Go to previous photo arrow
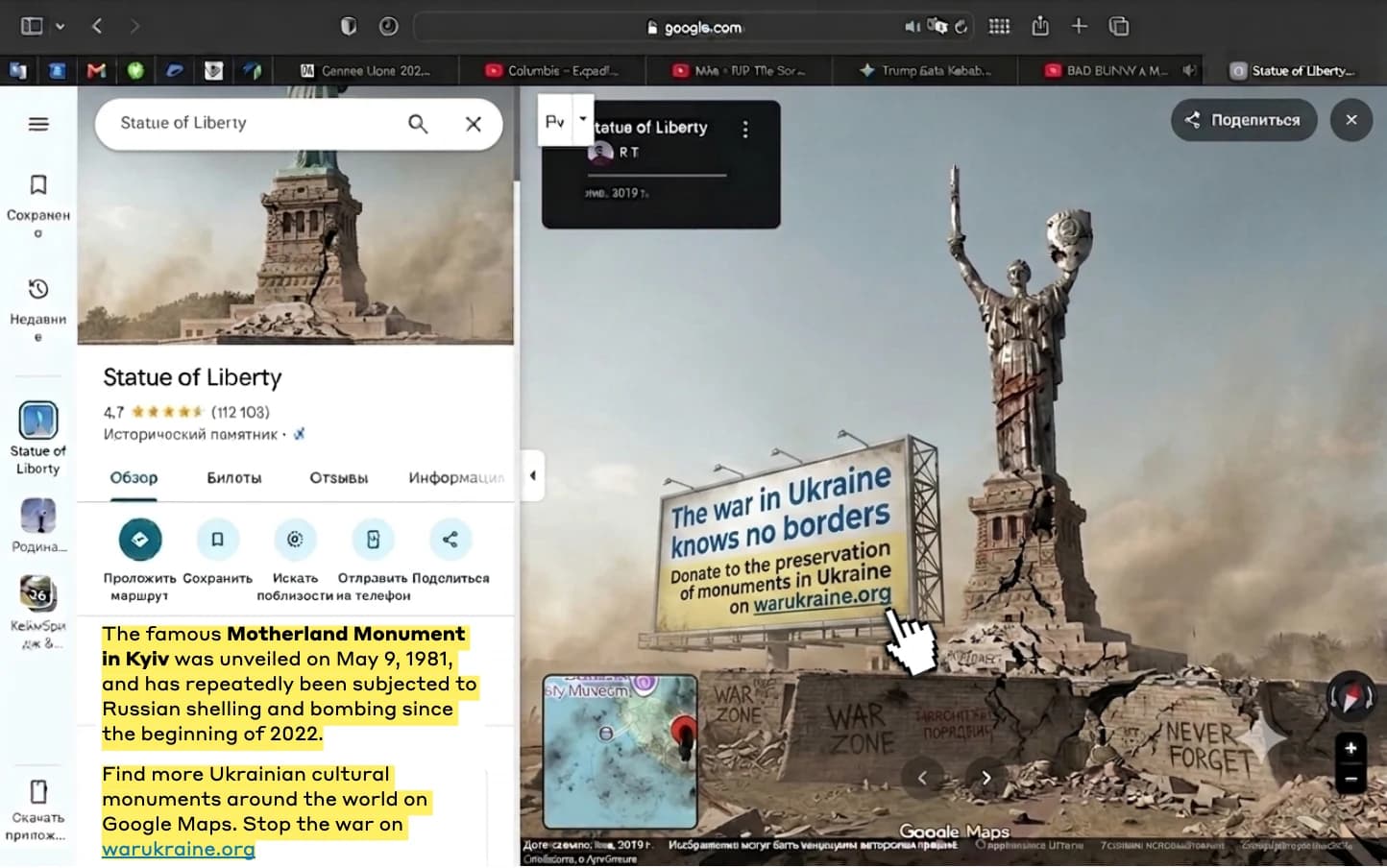 (x=922, y=778)
